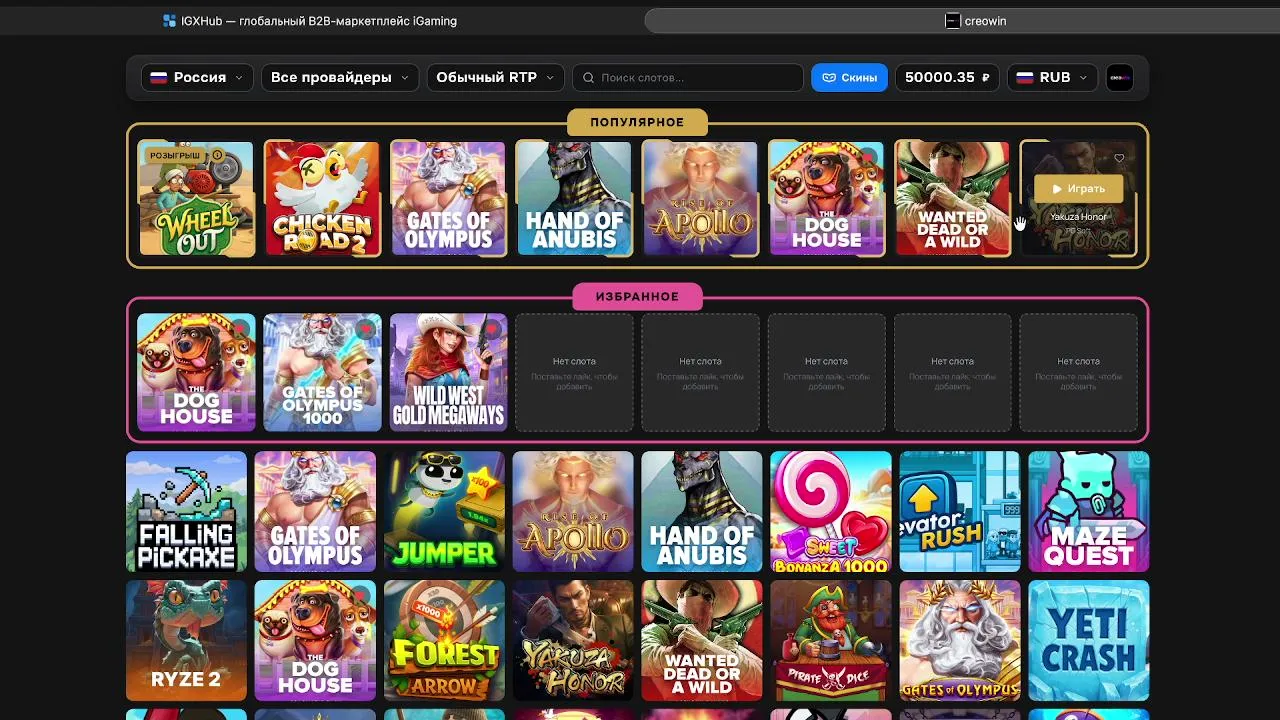1280x720 pixels.
Task: Open the Maze Quest game tile
Action: (x=1089, y=512)
